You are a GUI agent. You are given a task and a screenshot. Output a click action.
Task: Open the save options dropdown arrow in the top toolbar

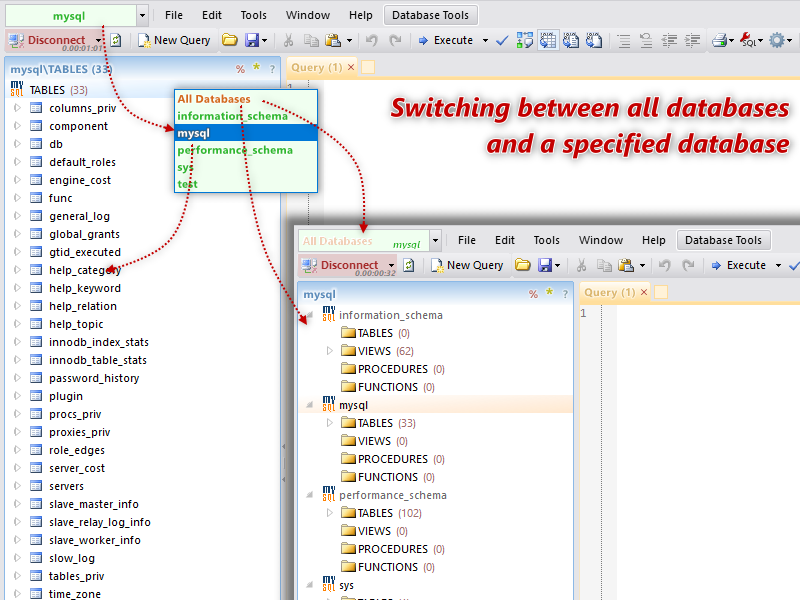[x=264, y=40]
